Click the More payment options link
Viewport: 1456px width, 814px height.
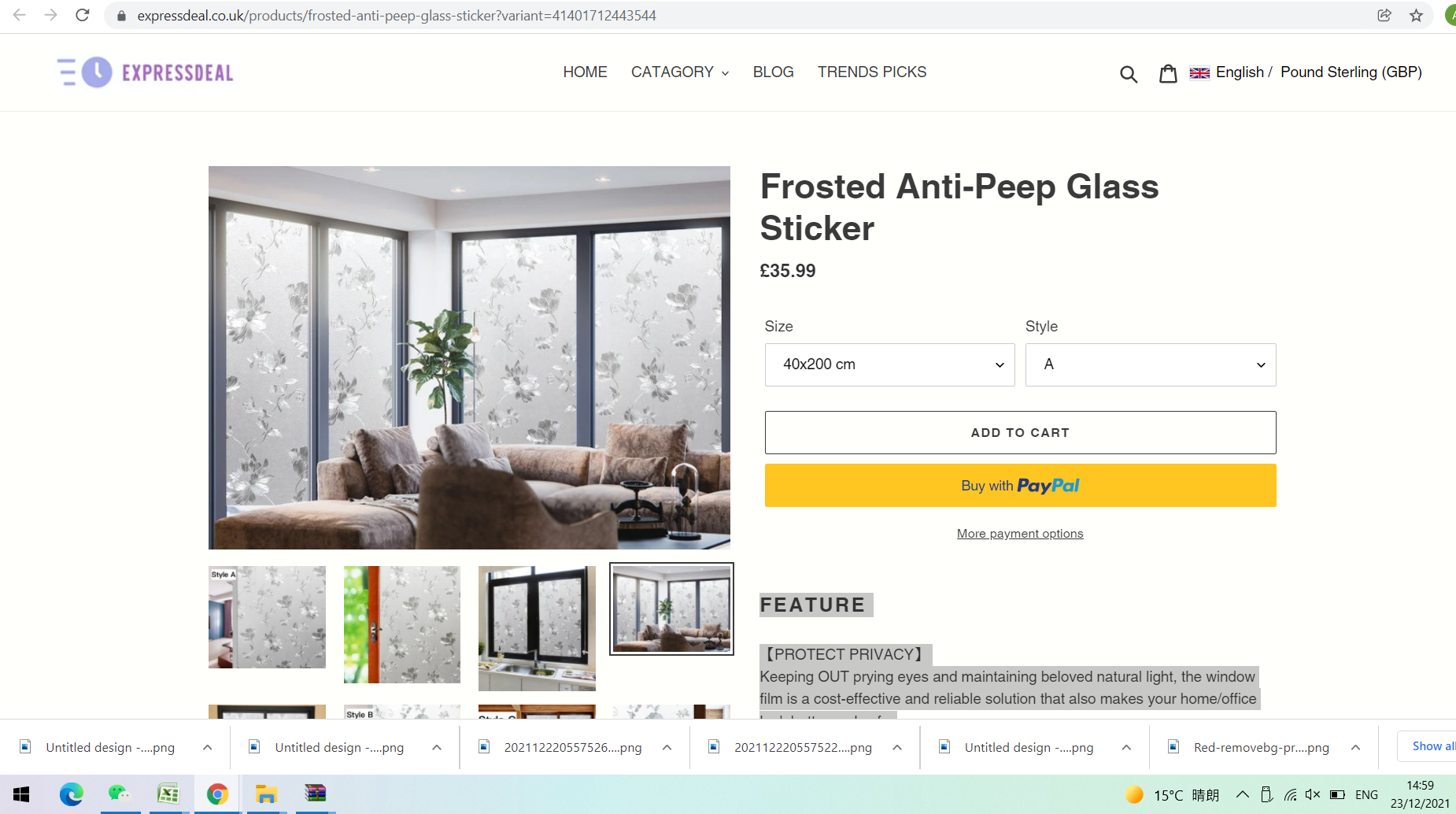click(1020, 534)
